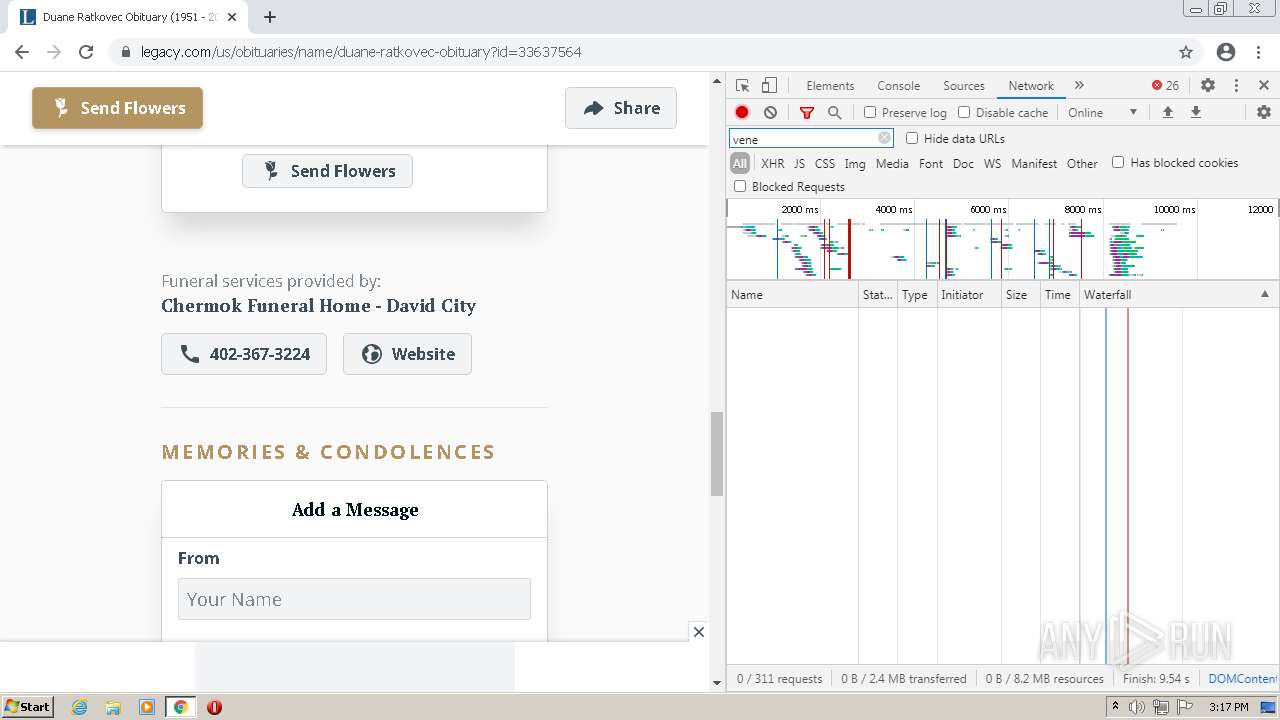
Task: Open Internet Explorer from taskbar
Action: [x=79, y=707]
